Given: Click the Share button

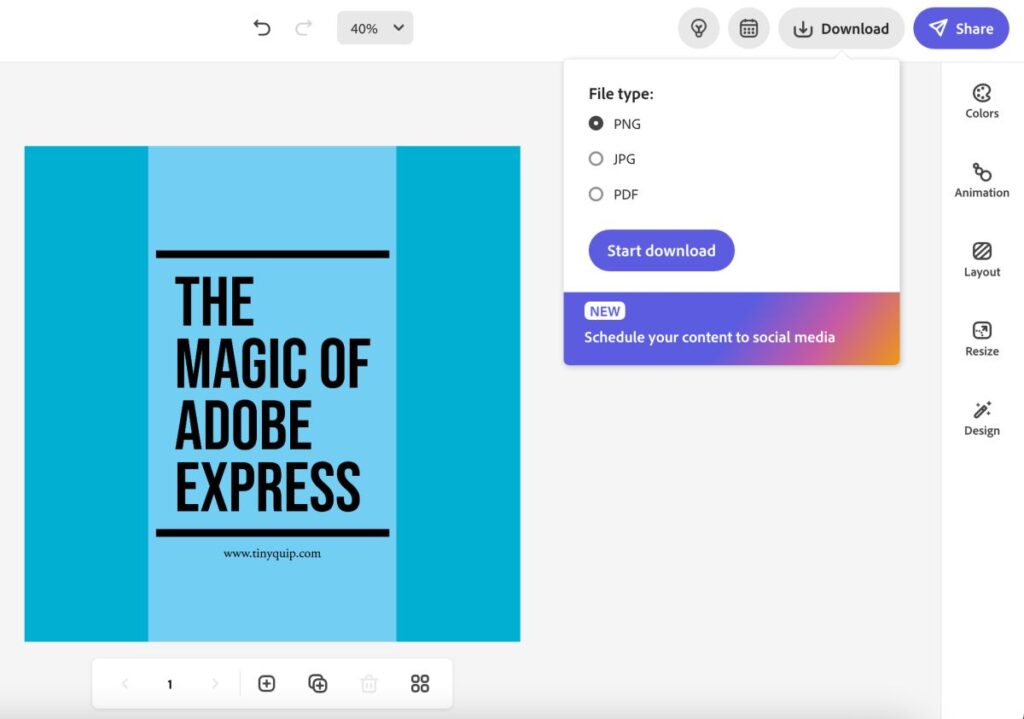Looking at the screenshot, I should point(960,28).
